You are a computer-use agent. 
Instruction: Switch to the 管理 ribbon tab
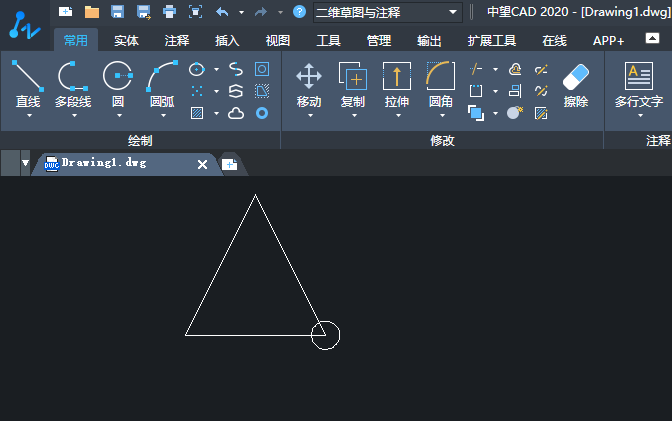379,41
